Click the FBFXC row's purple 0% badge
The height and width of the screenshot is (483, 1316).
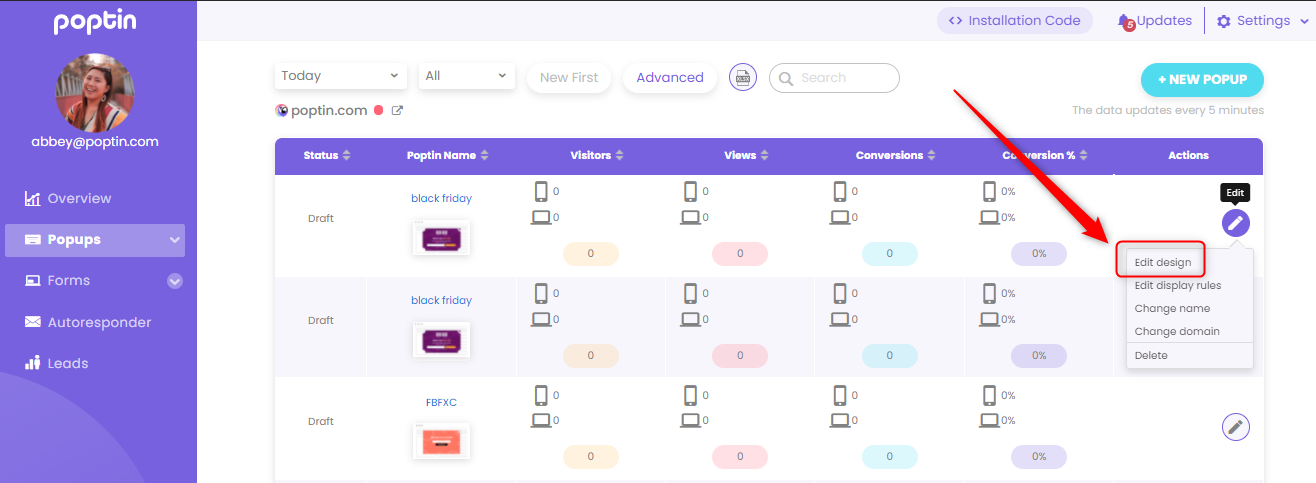tap(1039, 457)
